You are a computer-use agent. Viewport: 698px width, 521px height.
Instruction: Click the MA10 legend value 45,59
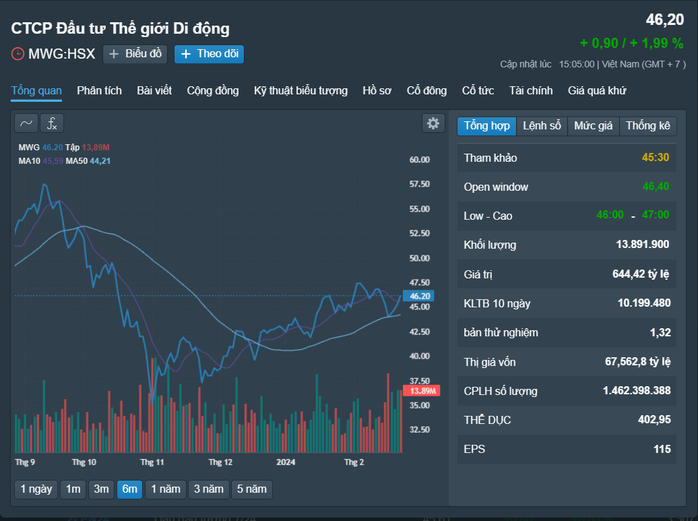[53, 161]
